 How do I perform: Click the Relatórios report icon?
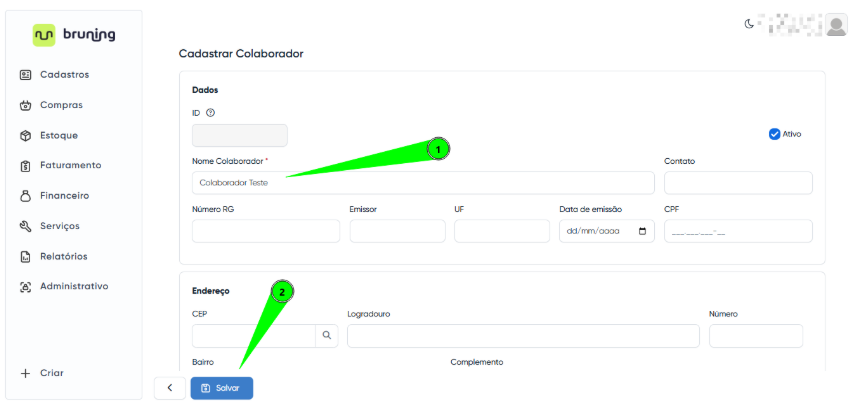pos(26,257)
